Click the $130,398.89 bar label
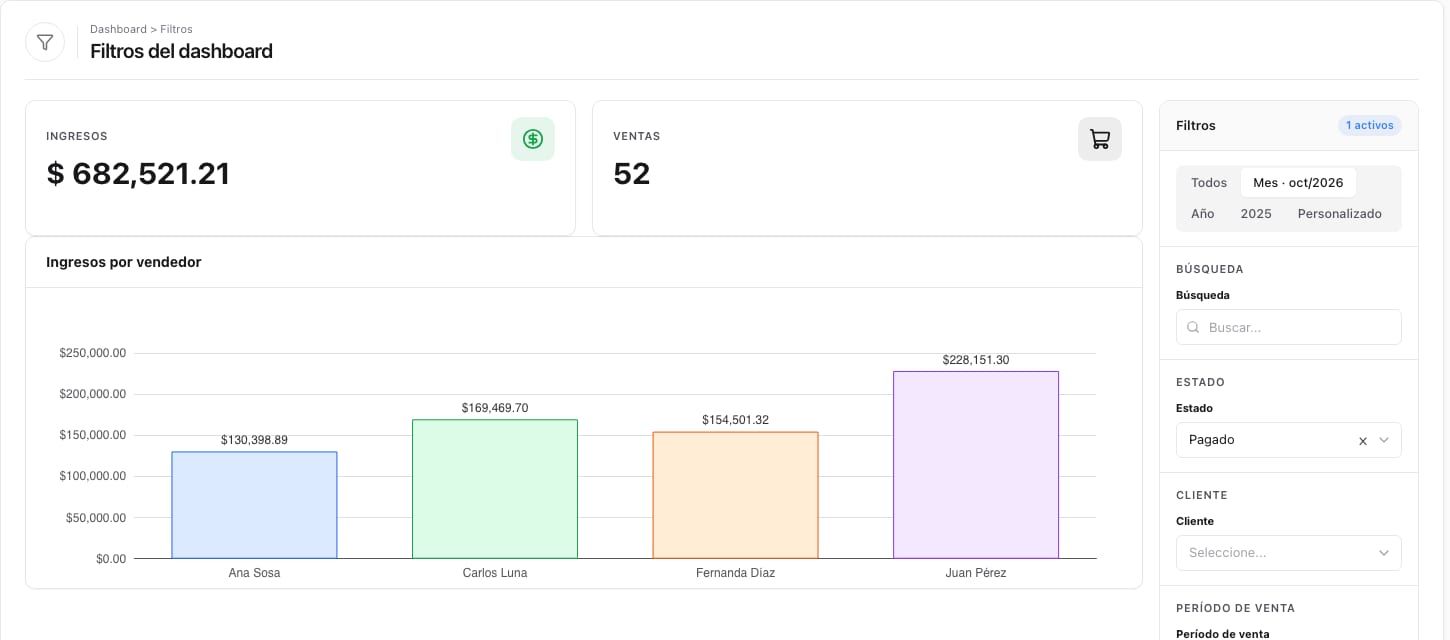This screenshot has width=1450, height=640. click(254, 440)
